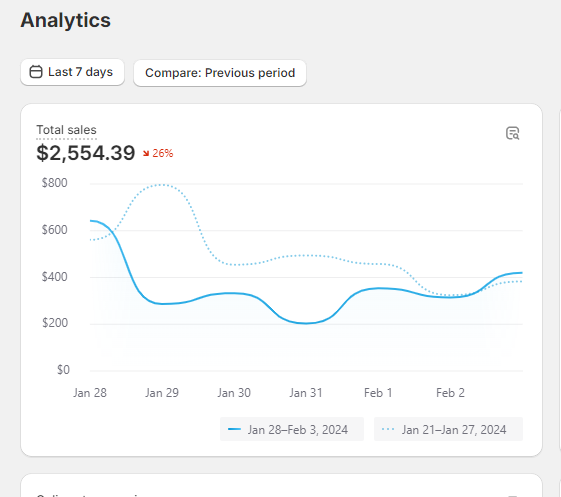Image resolution: width=561 pixels, height=497 pixels.
Task: Toggle Jan 21–Jan 27, 2024 legend series
Action: click(448, 429)
